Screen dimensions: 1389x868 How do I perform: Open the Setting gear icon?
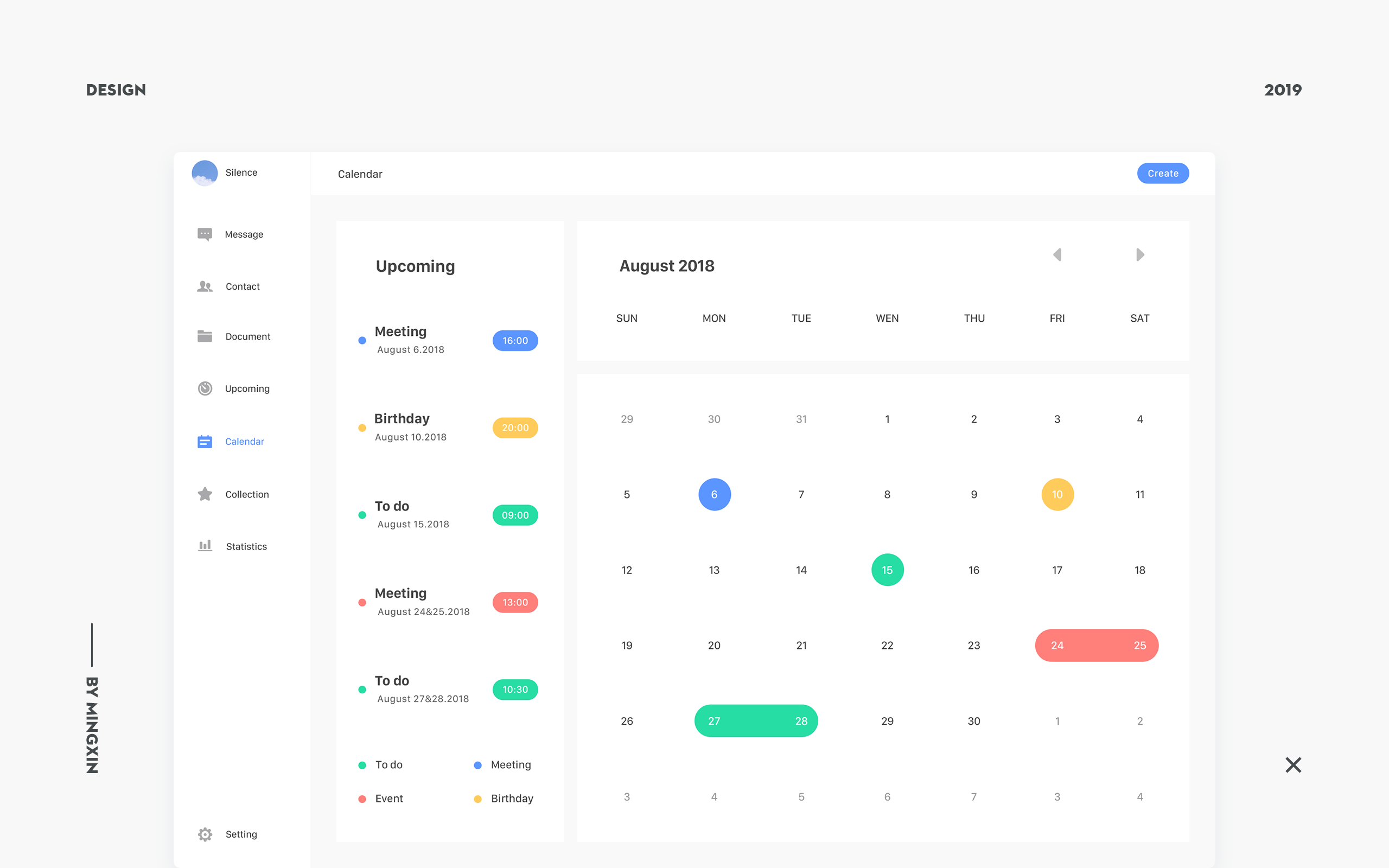tap(205, 834)
